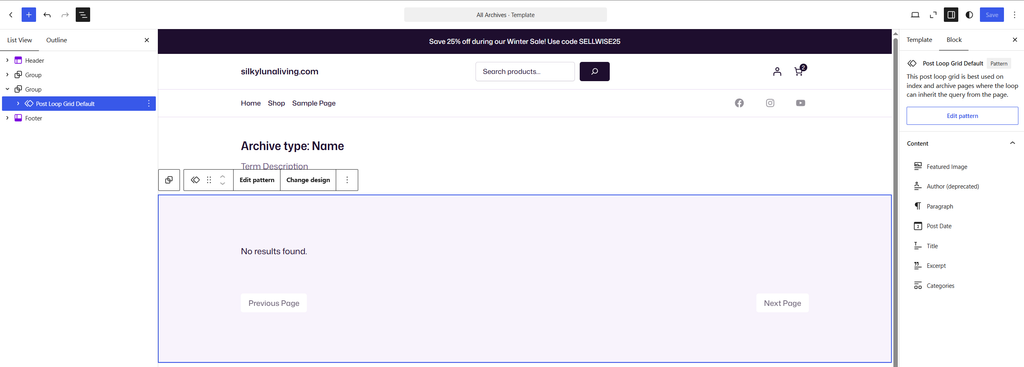This screenshot has height=367, width=1024.
Task: Select parent Group block toolbar button
Action: [169, 180]
